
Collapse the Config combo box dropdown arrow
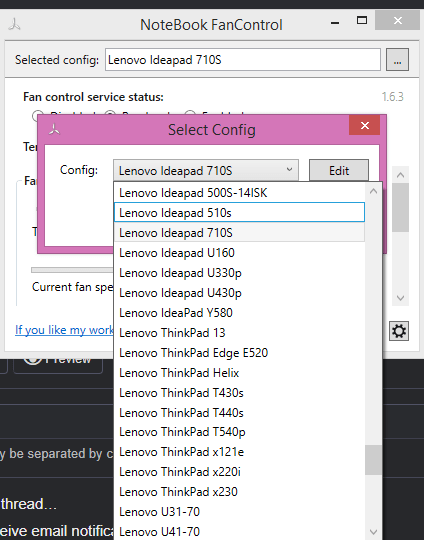(289, 169)
